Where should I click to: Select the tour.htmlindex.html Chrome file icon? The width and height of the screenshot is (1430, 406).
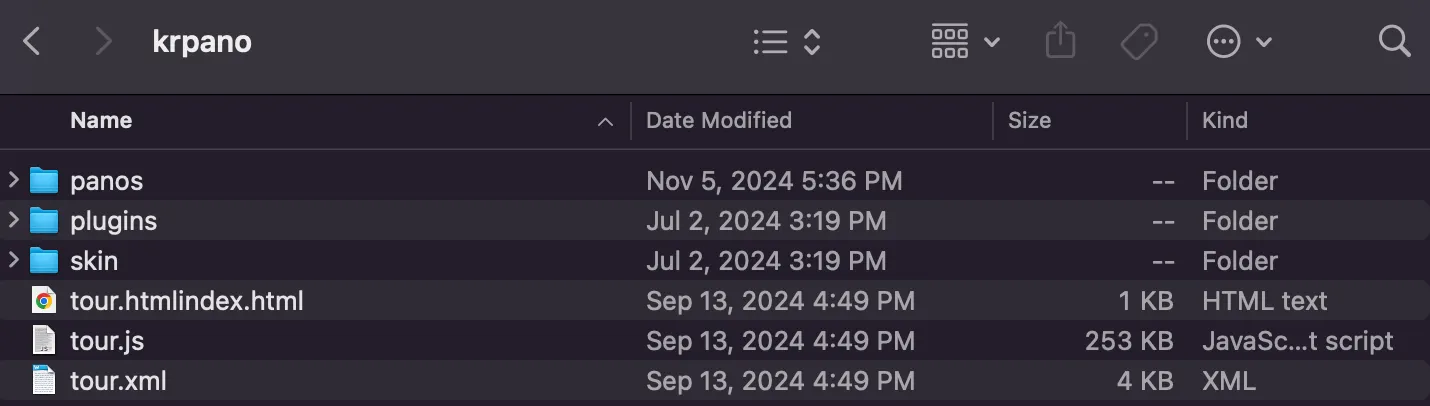click(44, 301)
